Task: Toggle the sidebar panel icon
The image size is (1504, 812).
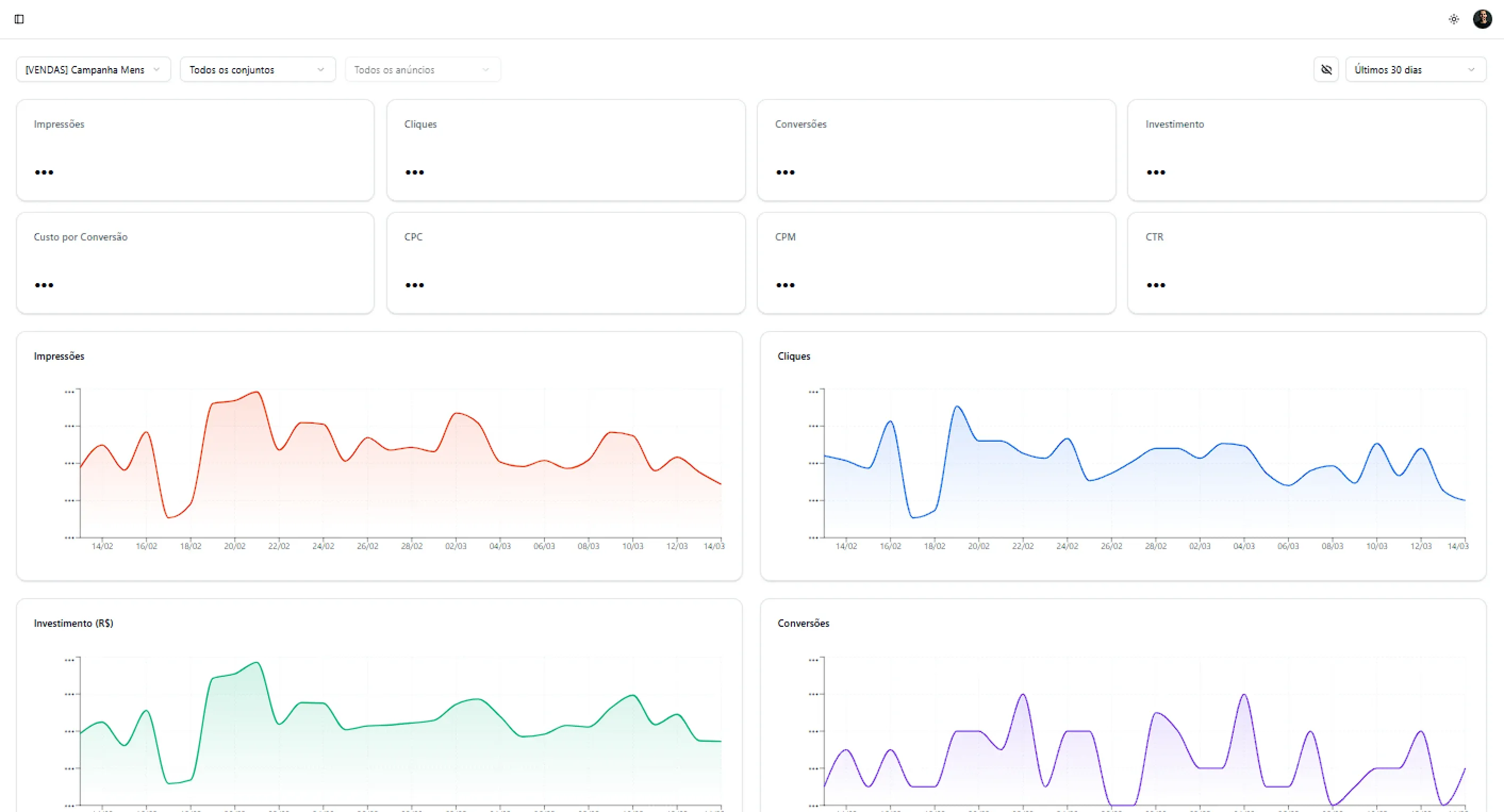Action: (19, 19)
